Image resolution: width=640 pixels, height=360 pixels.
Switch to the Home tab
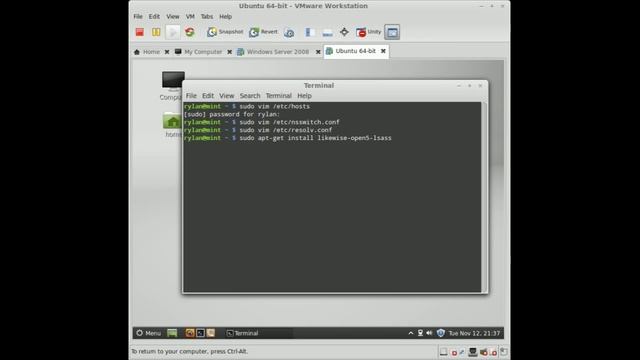(x=147, y=52)
